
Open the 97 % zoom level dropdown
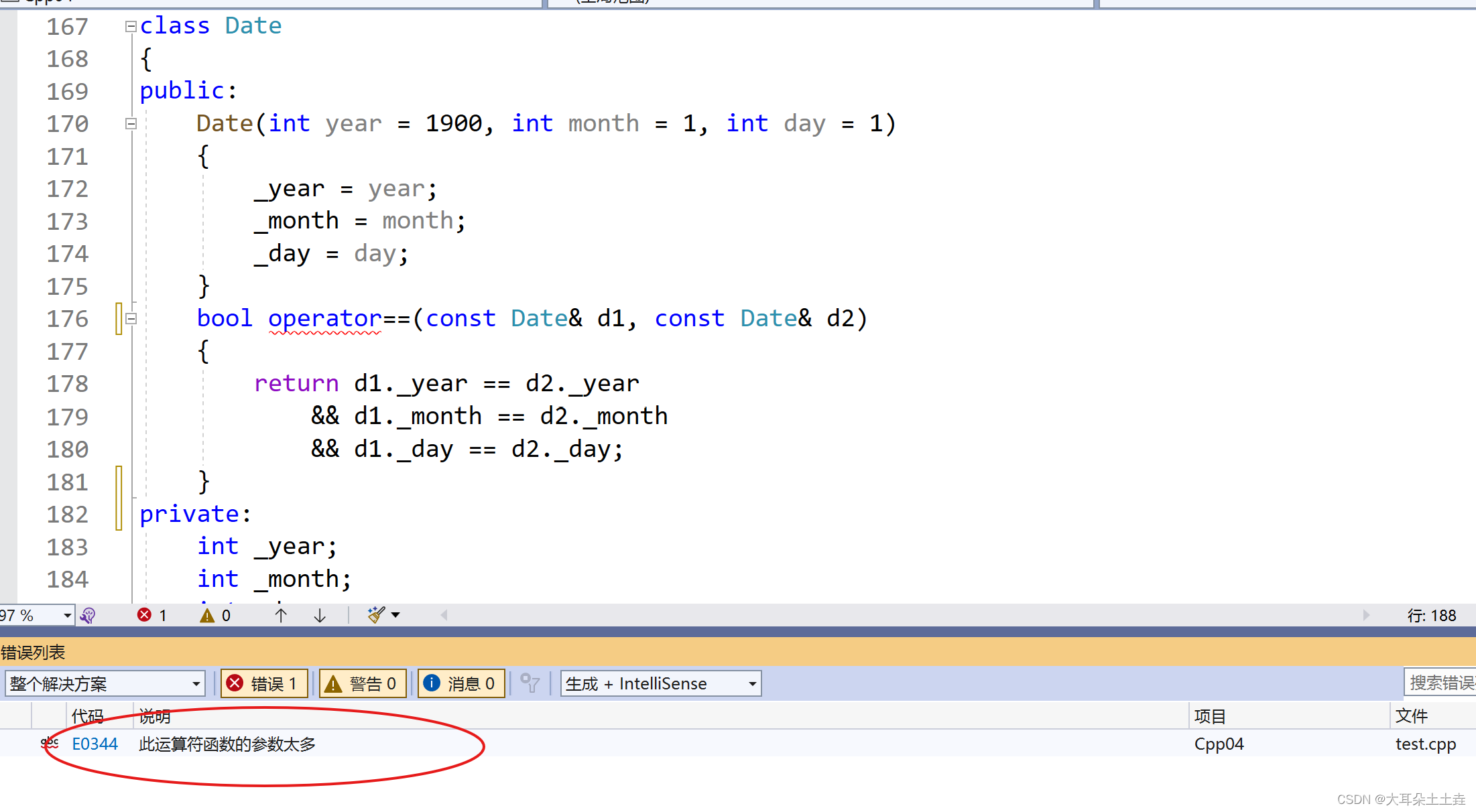click(x=67, y=615)
